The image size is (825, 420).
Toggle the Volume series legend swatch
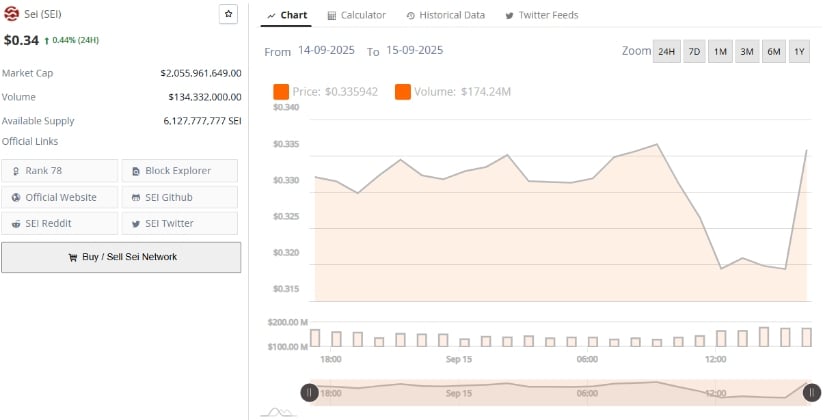tap(403, 92)
